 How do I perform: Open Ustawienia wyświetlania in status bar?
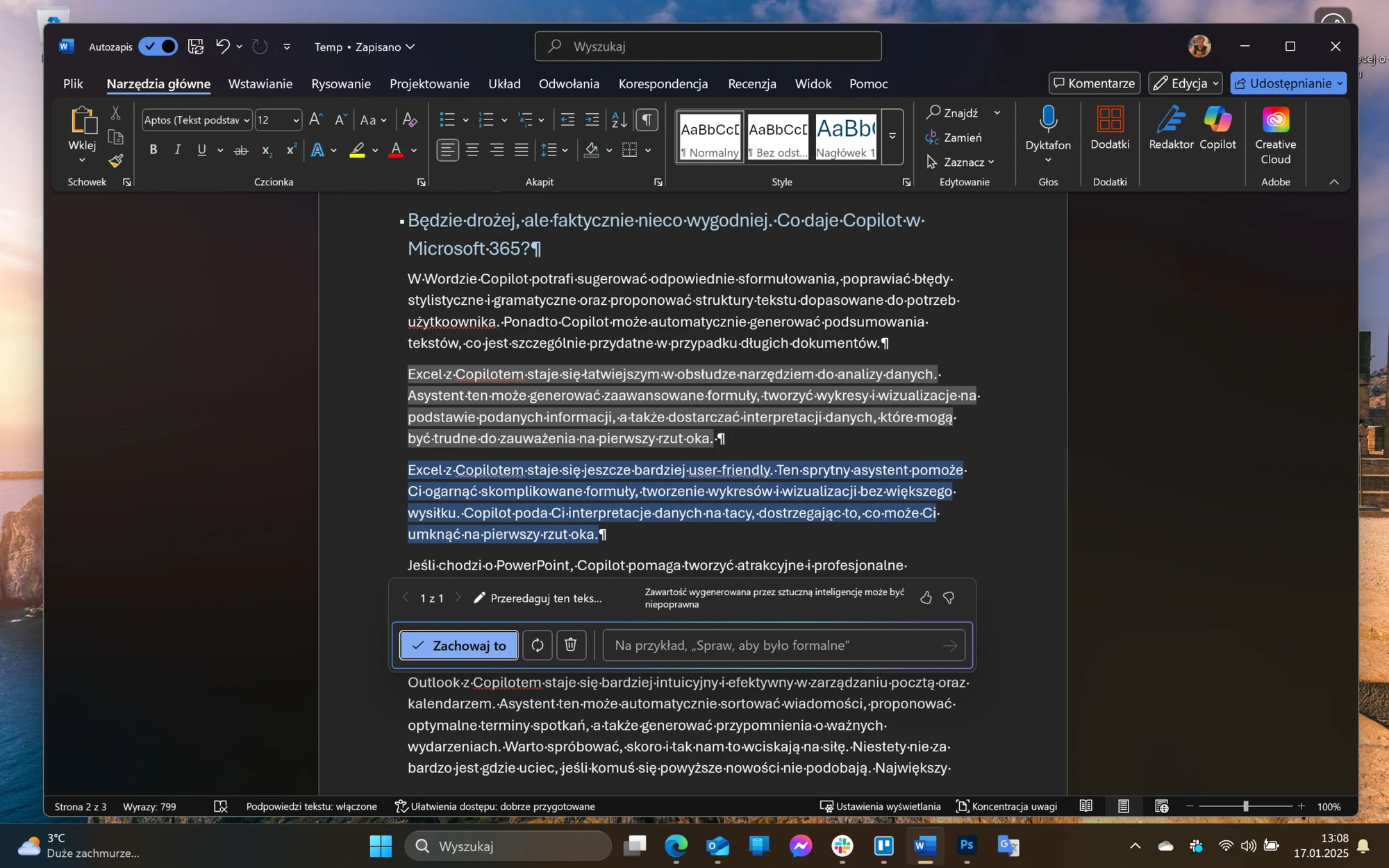click(x=881, y=806)
